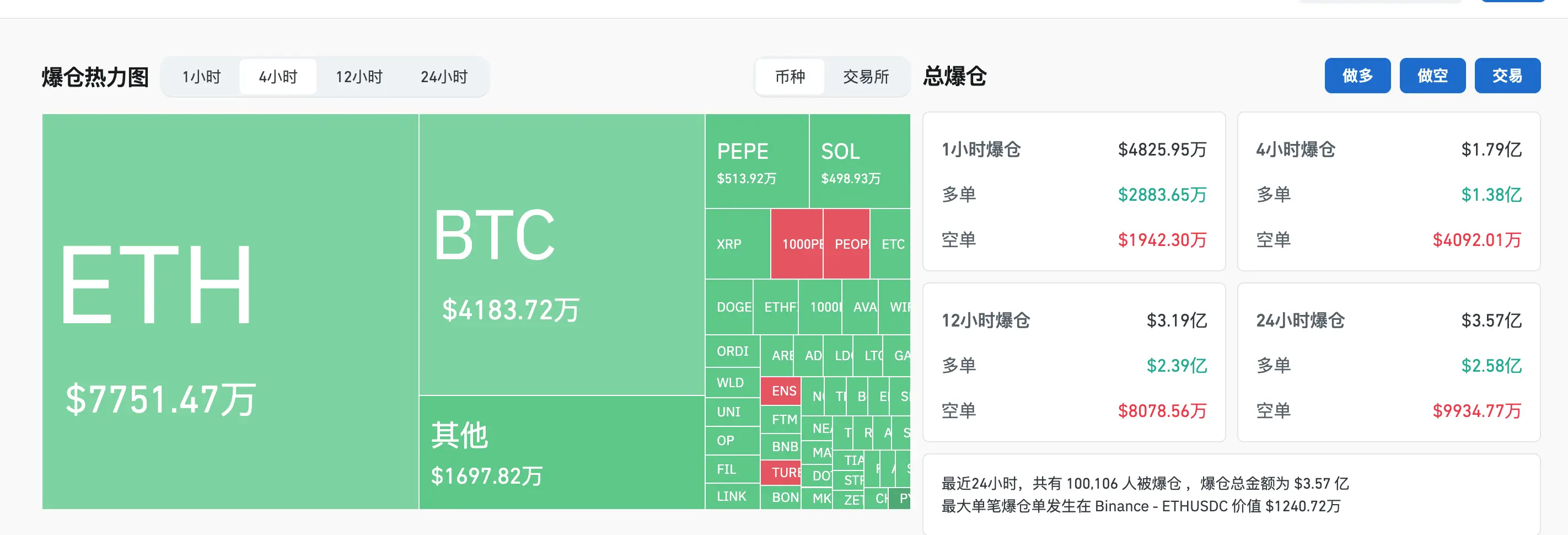Show the 24小时 liquidation heatmap

coord(444,77)
